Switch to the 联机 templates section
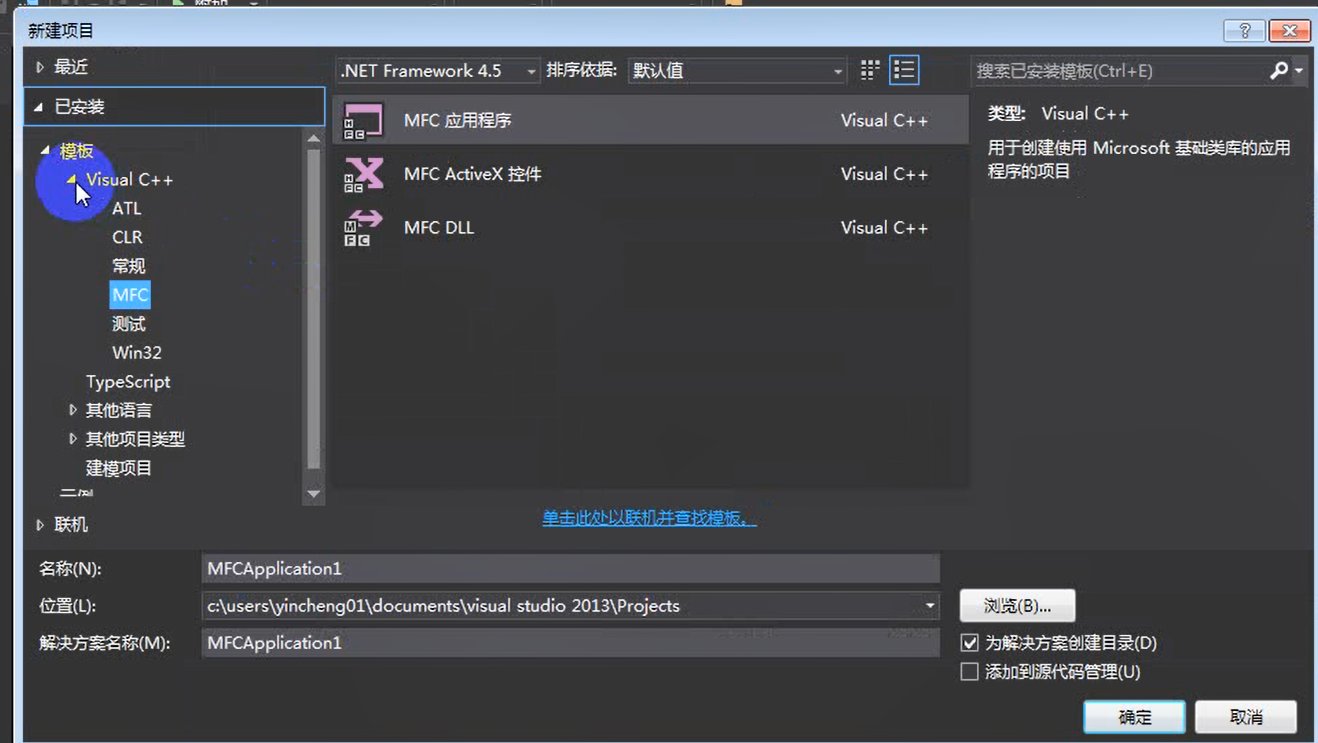Image resolution: width=1318 pixels, height=743 pixels. pyautogui.click(x=70, y=523)
